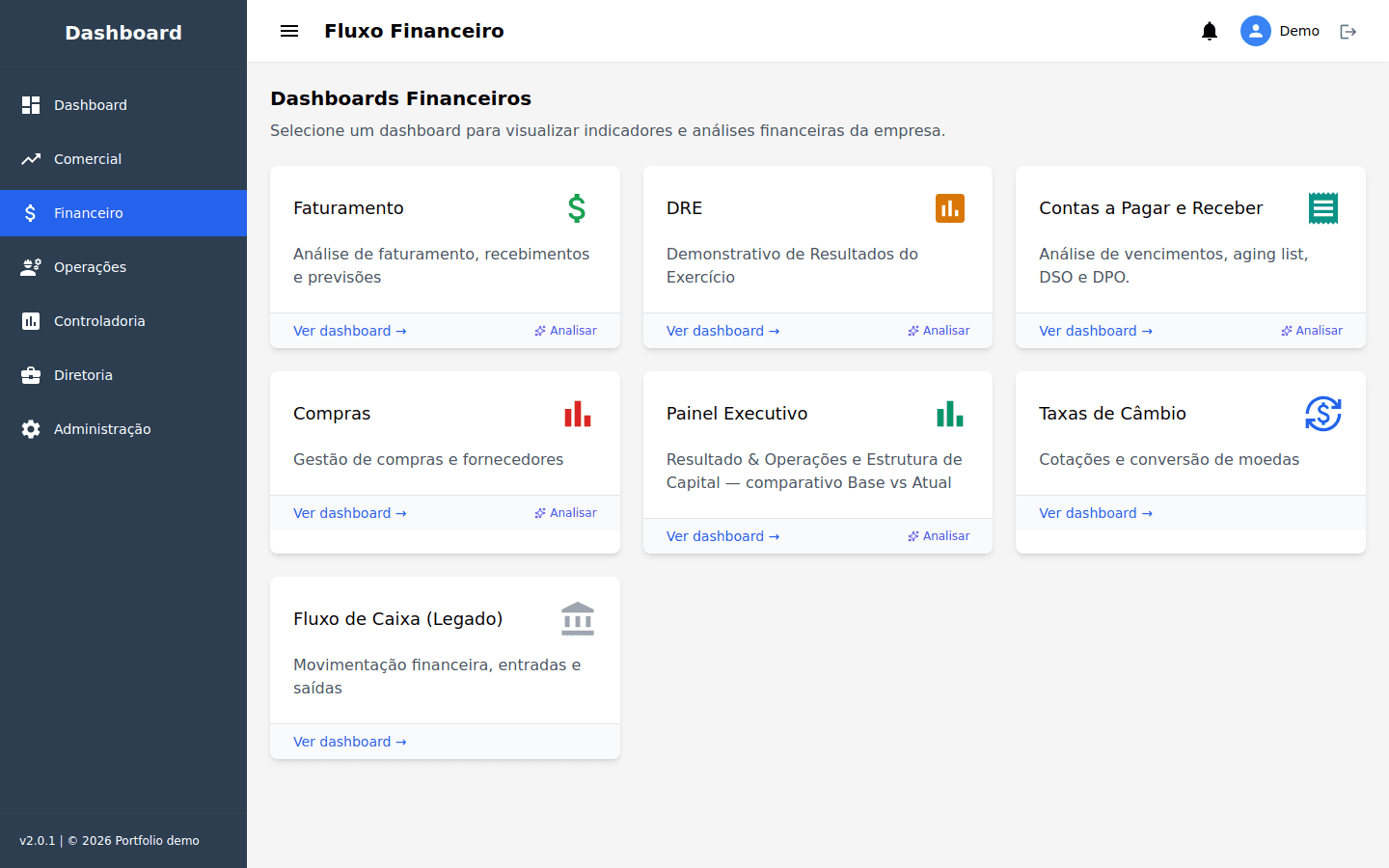Image resolution: width=1389 pixels, height=868 pixels.
Task: Go to Comercial section
Action: (x=123, y=159)
